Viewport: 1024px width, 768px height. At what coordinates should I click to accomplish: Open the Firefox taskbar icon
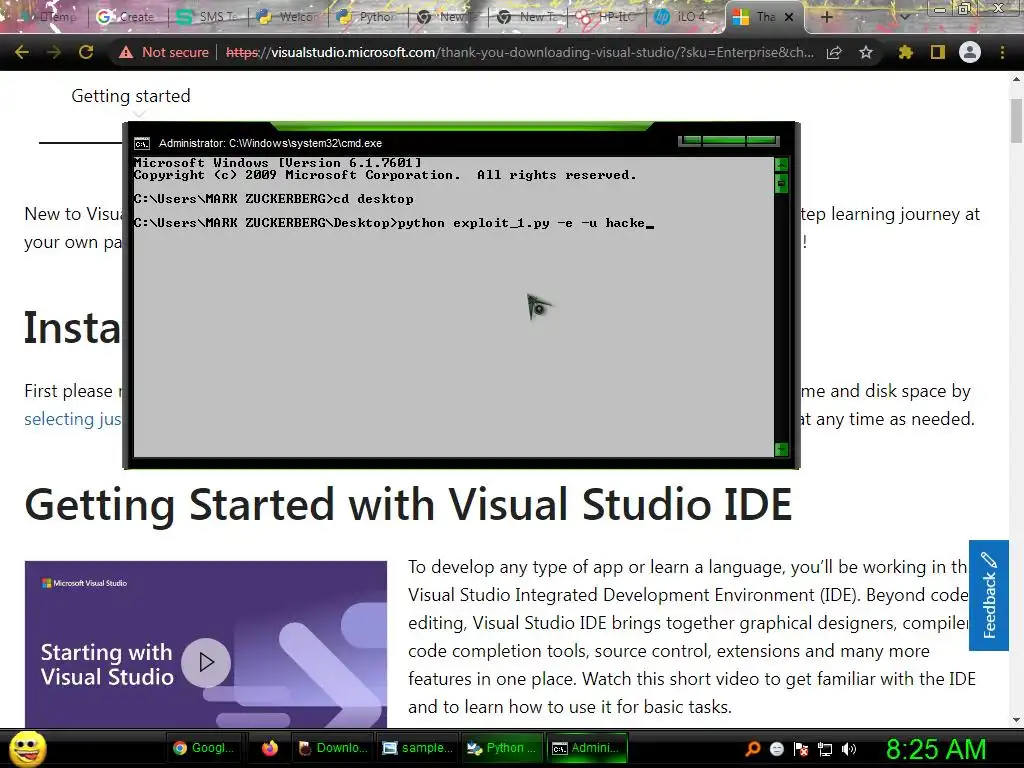pyautogui.click(x=270, y=748)
